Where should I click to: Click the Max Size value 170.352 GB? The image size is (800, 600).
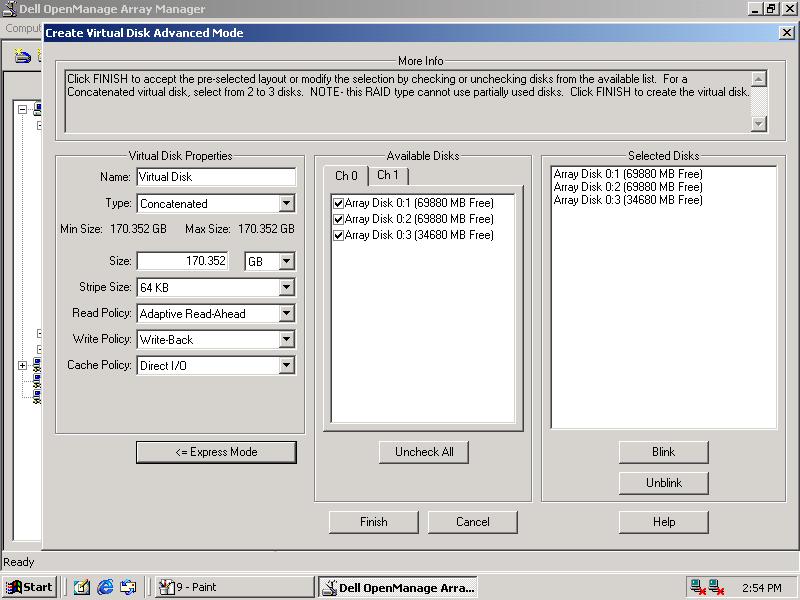pyautogui.click(x=266, y=229)
